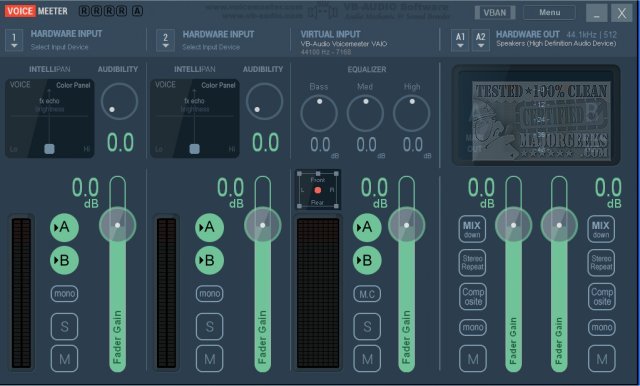Toggle M.C button on Virtual Input
640x386 pixels.
coord(367,294)
